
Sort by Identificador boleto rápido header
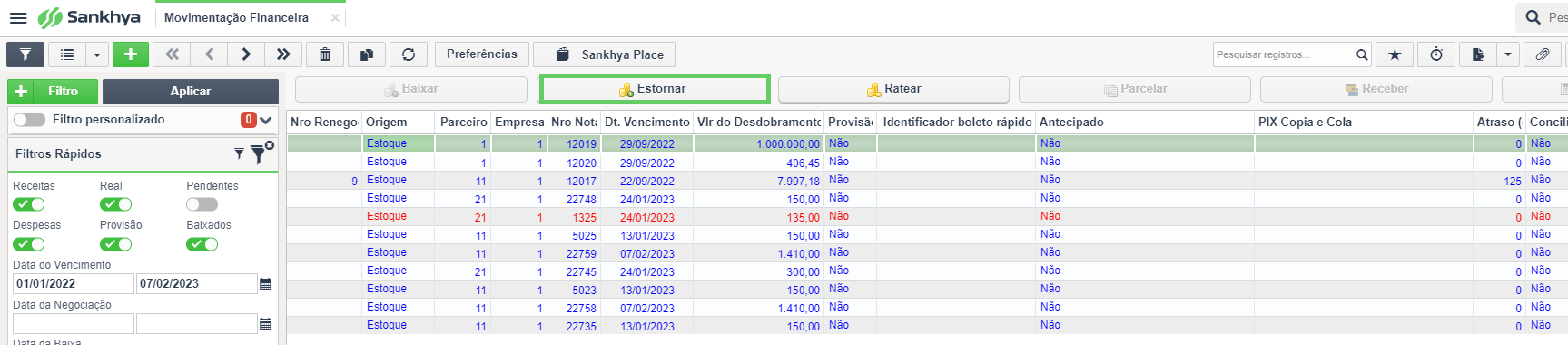[957, 122]
